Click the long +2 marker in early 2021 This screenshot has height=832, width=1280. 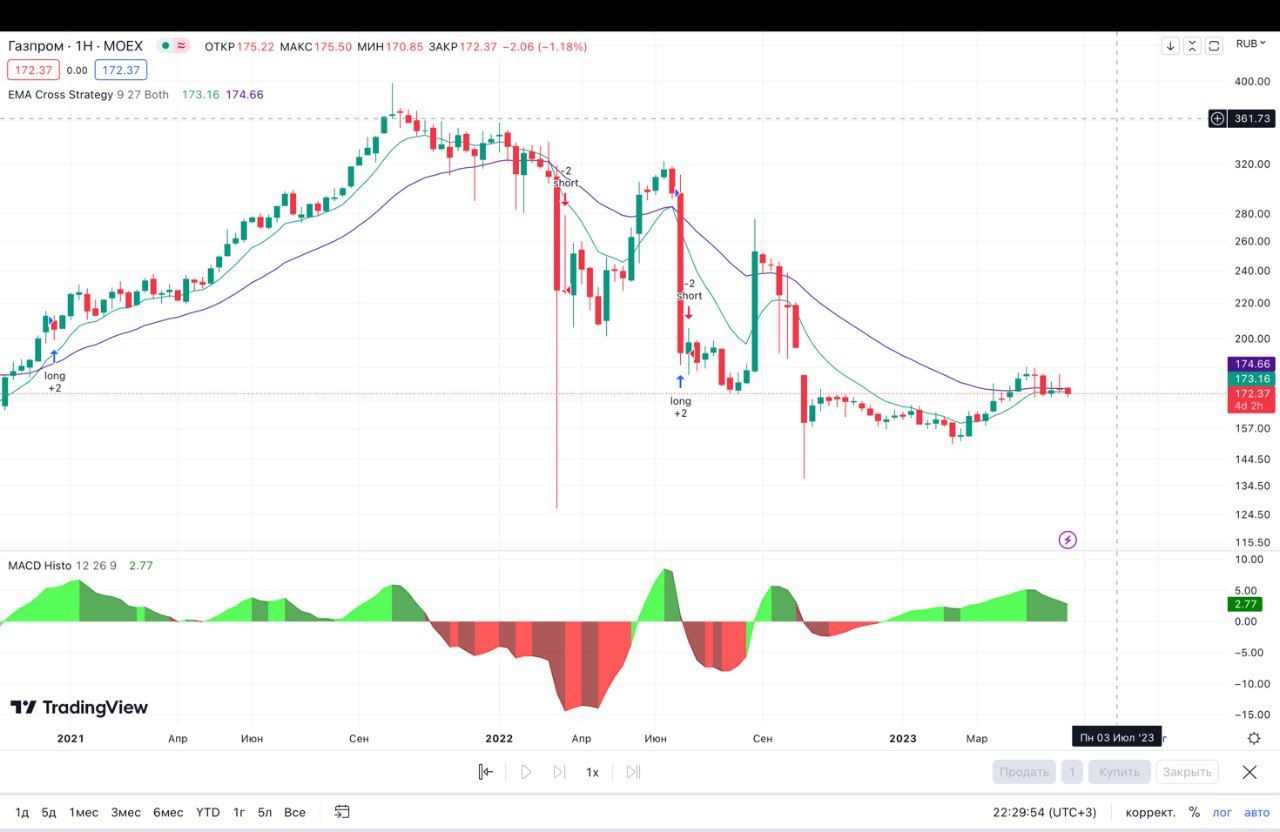pos(54,372)
